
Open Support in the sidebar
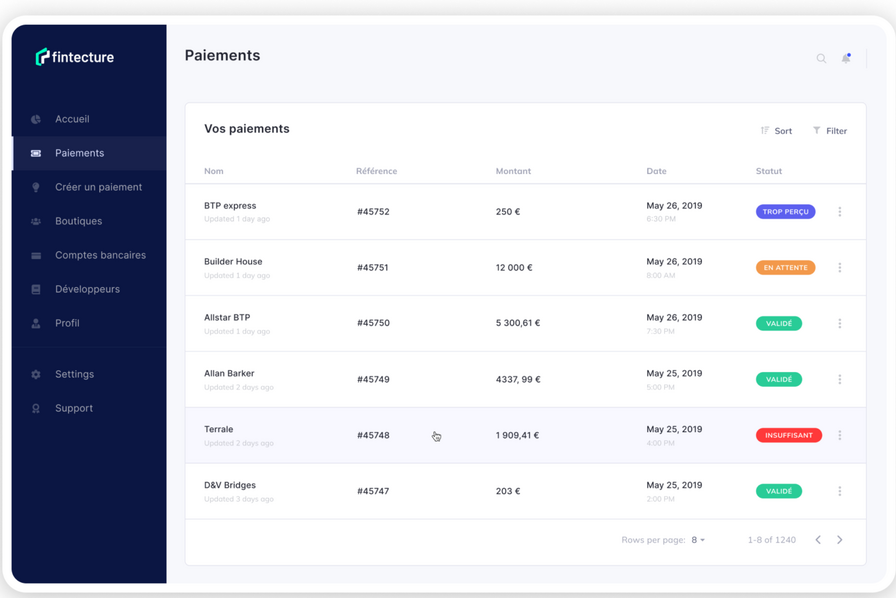[x=89, y=408]
